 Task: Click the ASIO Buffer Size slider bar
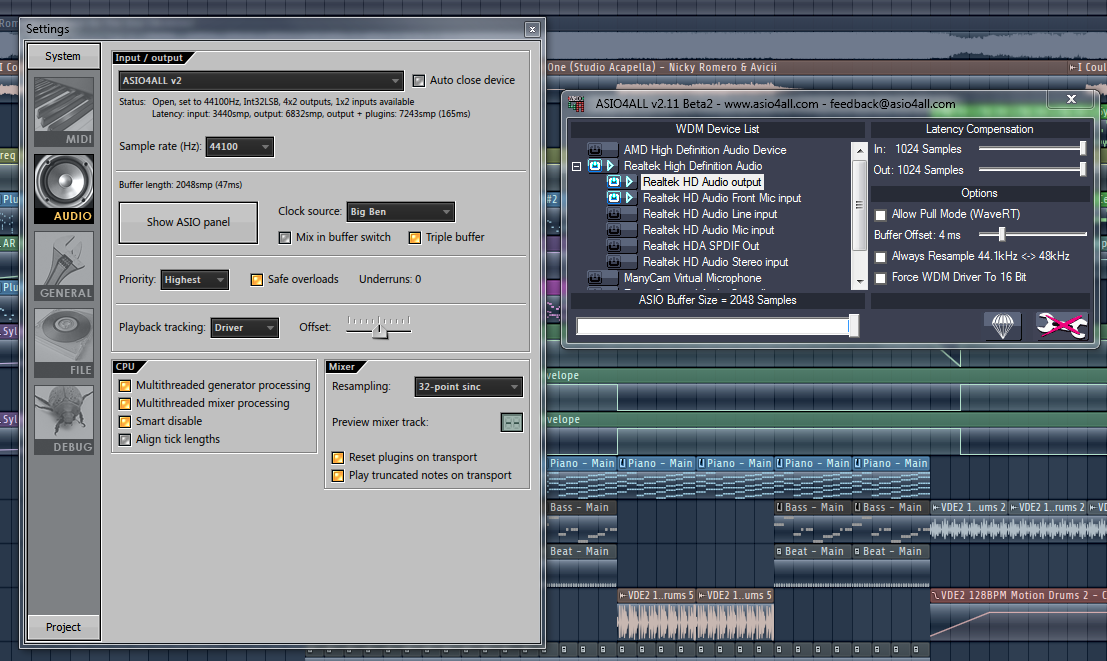(717, 326)
